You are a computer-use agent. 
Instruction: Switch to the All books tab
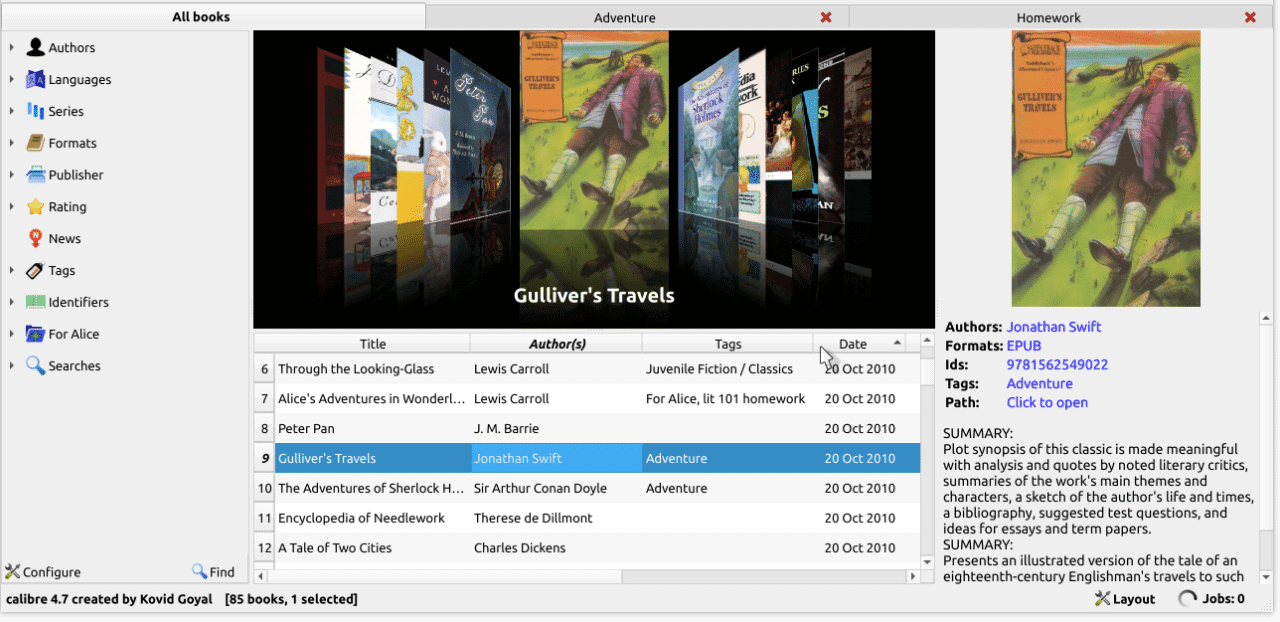click(x=213, y=16)
